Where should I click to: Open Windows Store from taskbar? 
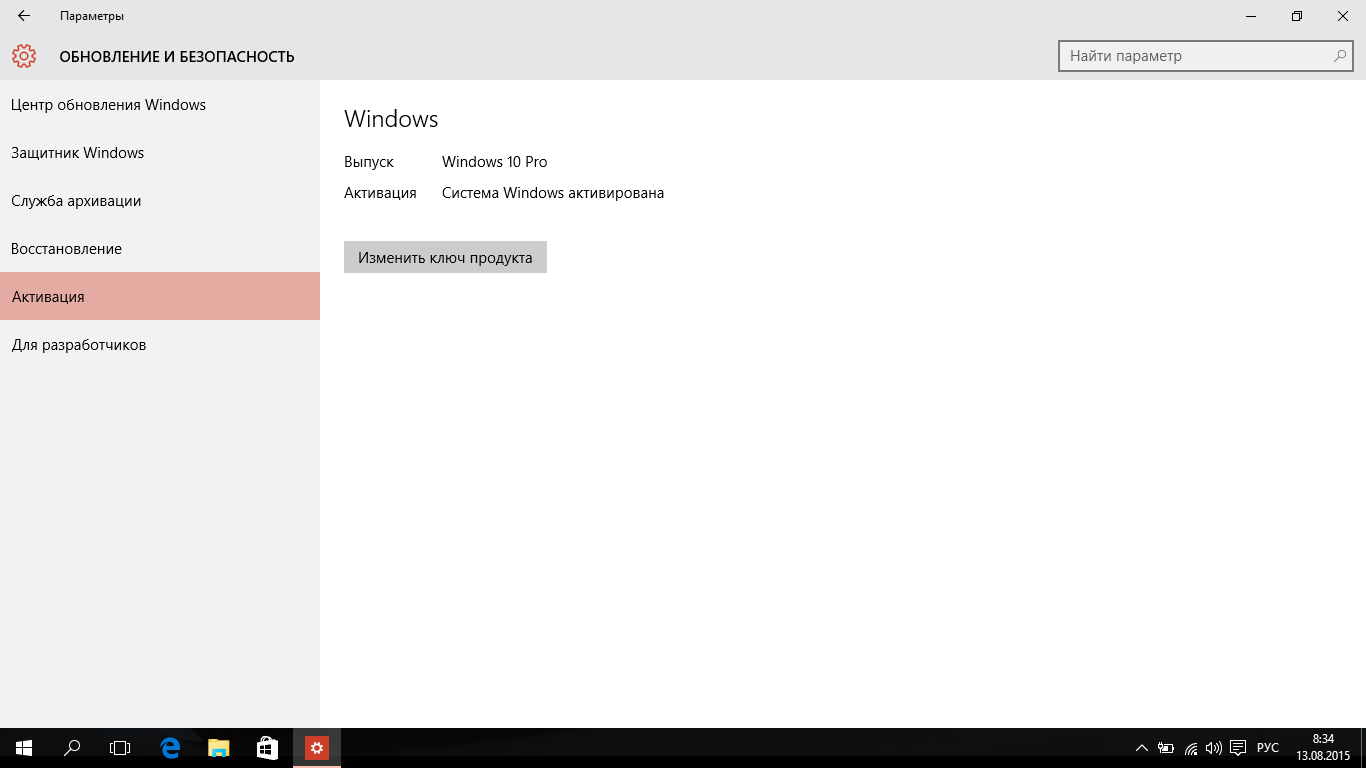coord(267,747)
